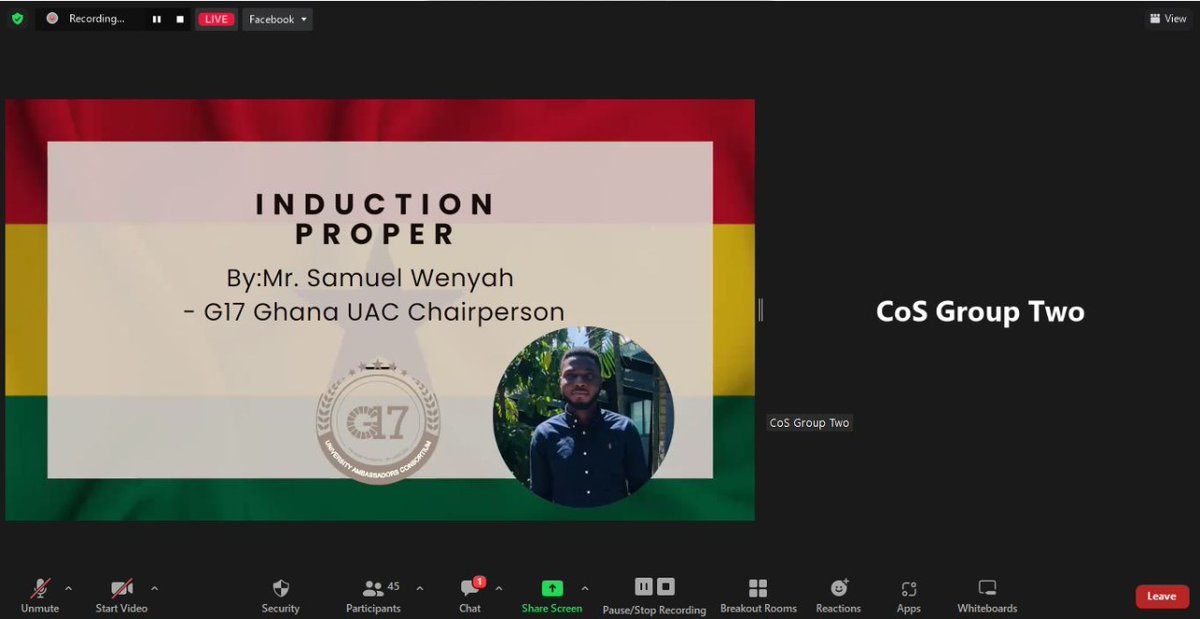The image size is (1200, 619).
Task: Expand Chat options arrow
Action: pyautogui.click(x=499, y=588)
